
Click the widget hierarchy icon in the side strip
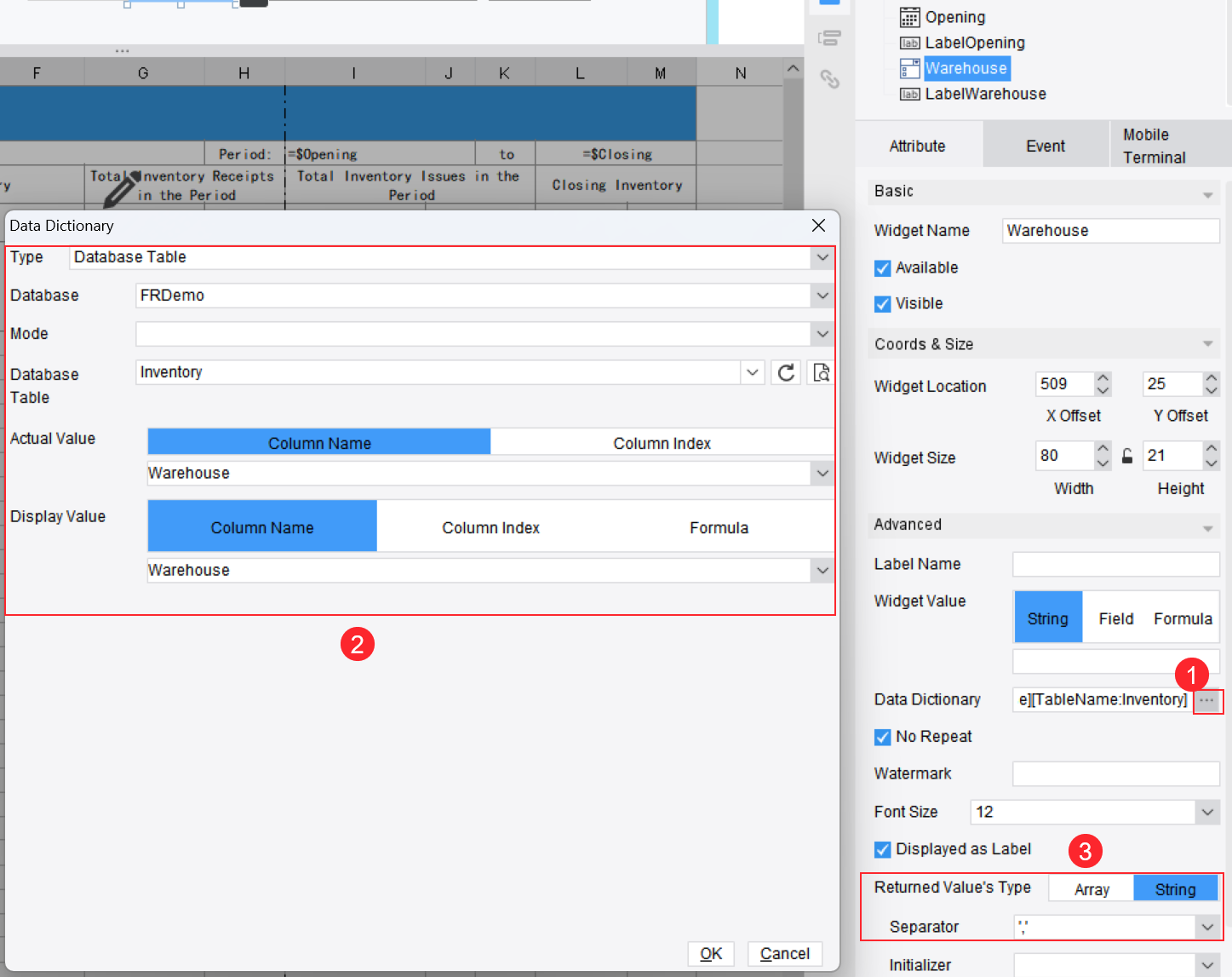pos(829,38)
